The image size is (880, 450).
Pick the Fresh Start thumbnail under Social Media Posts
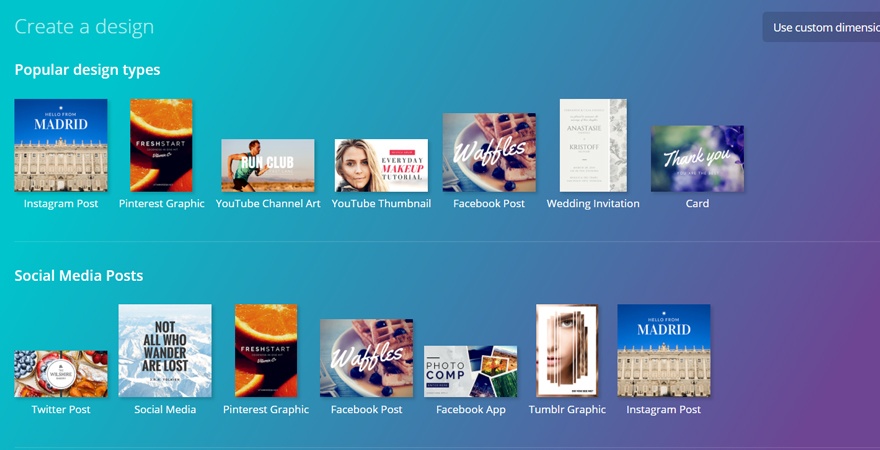click(266, 350)
